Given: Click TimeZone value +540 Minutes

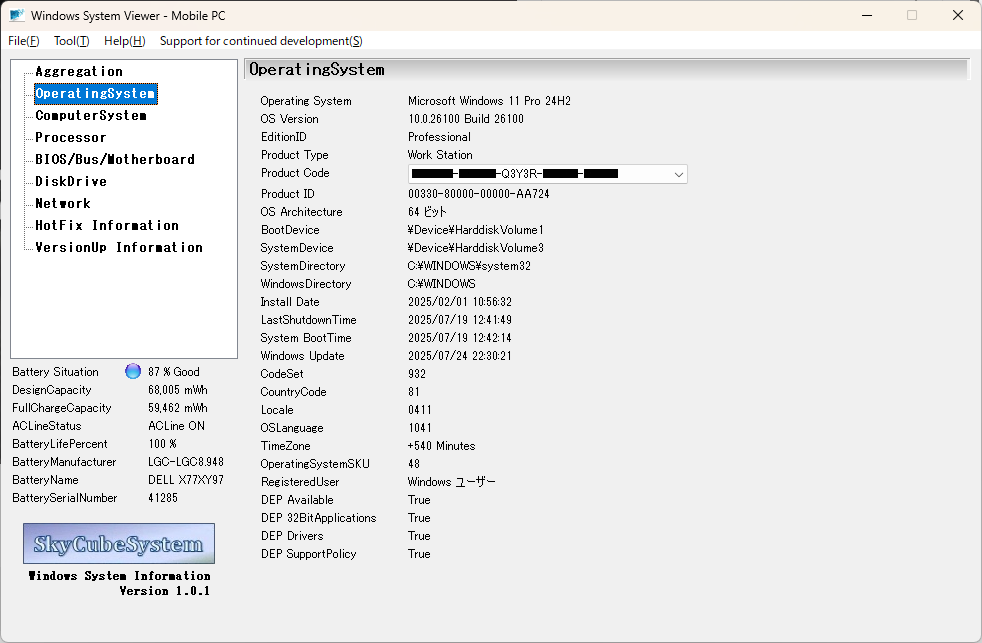Looking at the screenshot, I should tap(441, 446).
